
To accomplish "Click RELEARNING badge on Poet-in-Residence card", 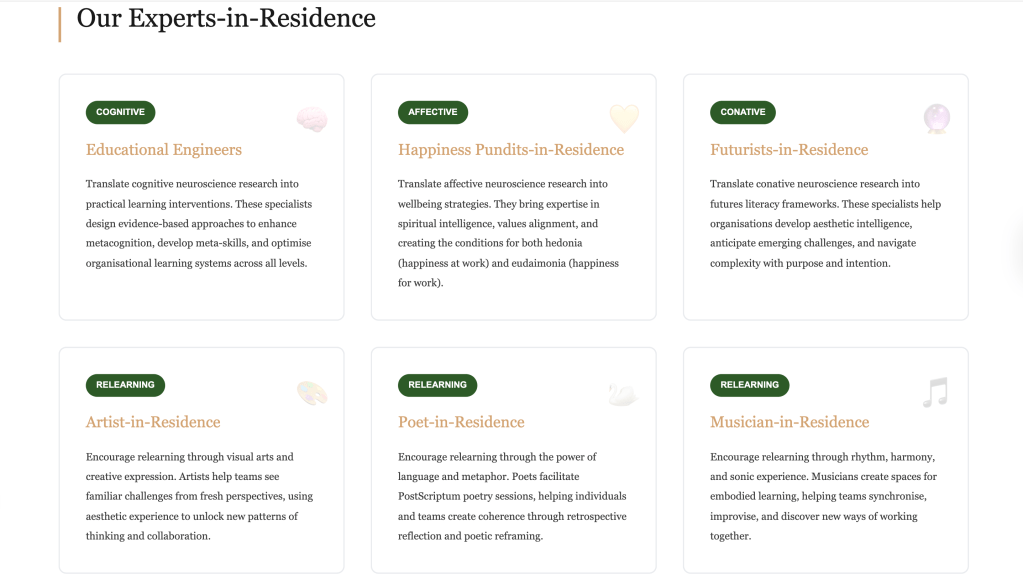I will 437,385.
